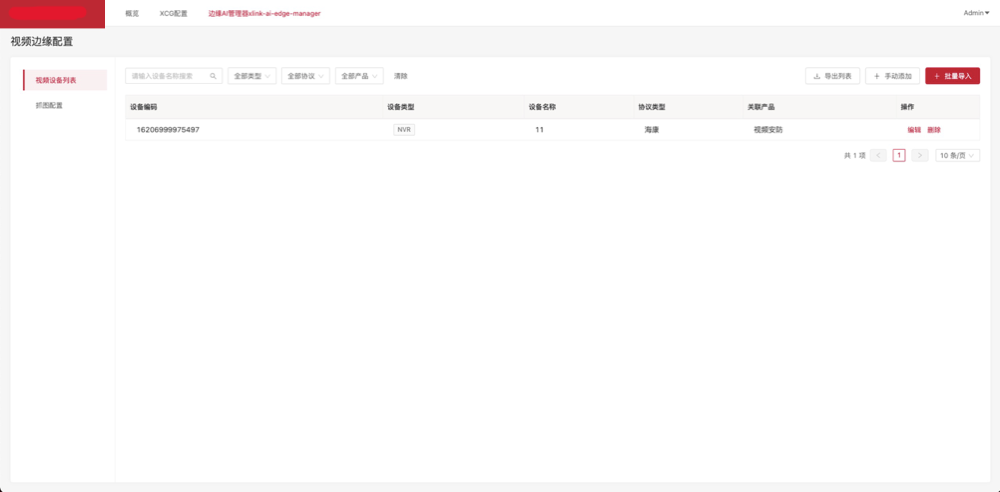Click the red logo in header
1000x492 pixels.
click(x=52, y=14)
